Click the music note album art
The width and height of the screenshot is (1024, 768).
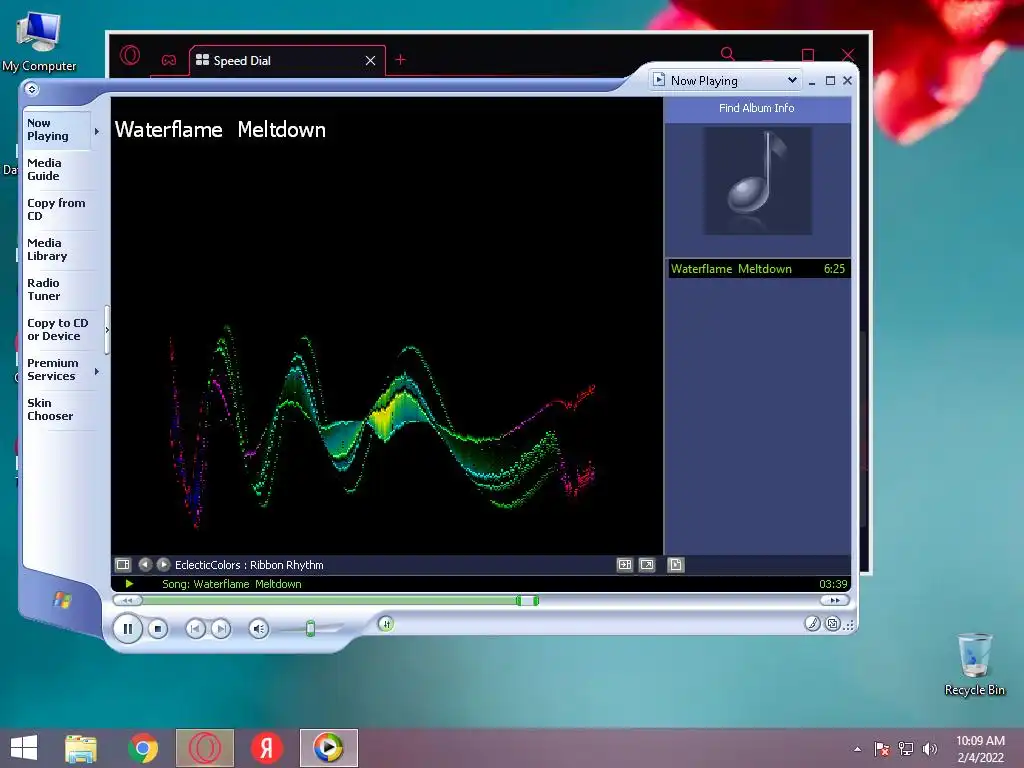pyautogui.click(x=758, y=181)
